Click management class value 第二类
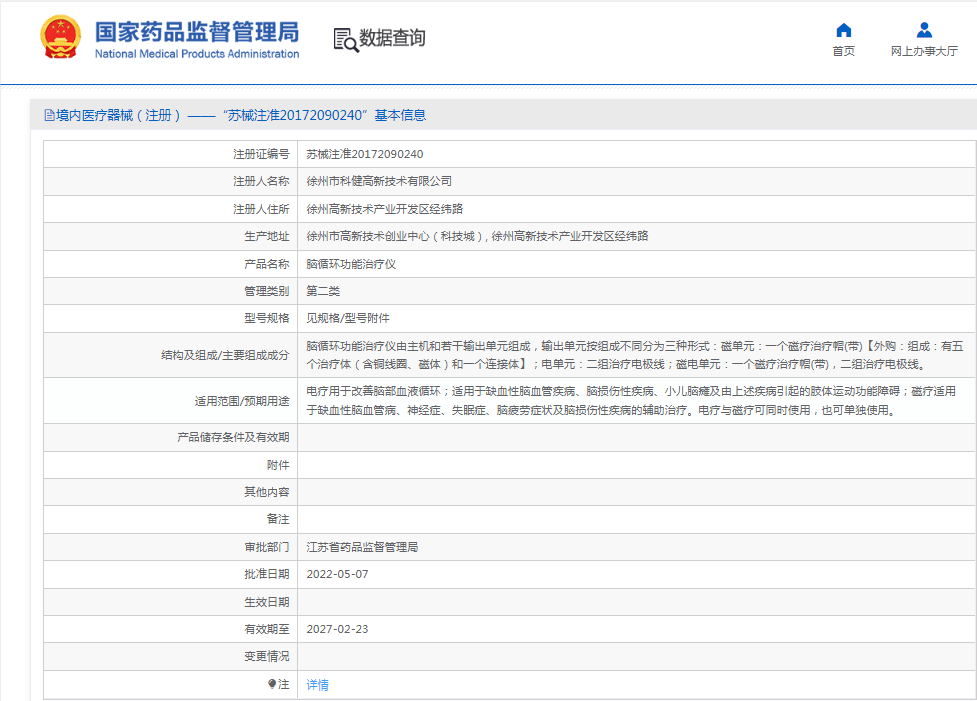The width and height of the screenshot is (977, 701). click(x=323, y=291)
